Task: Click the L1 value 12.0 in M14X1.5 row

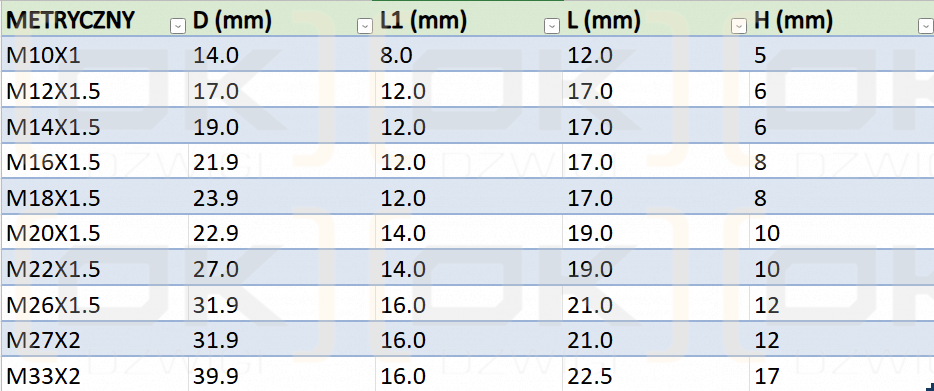Action: click(x=403, y=127)
